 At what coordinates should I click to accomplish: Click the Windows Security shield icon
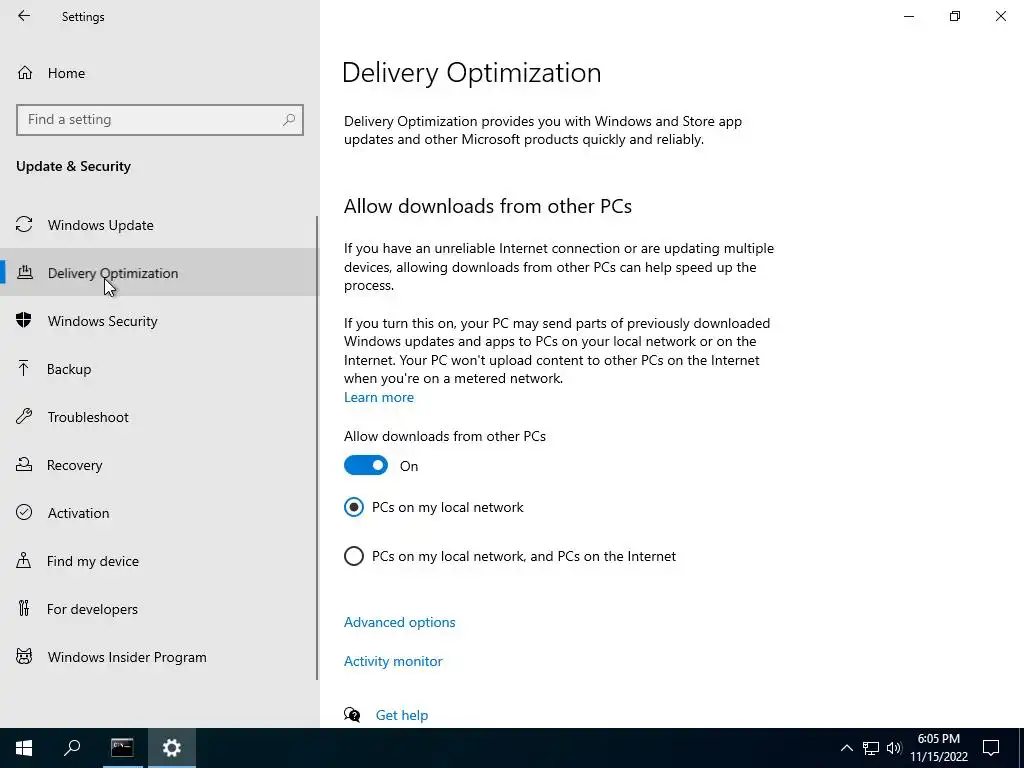[x=24, y=320]
